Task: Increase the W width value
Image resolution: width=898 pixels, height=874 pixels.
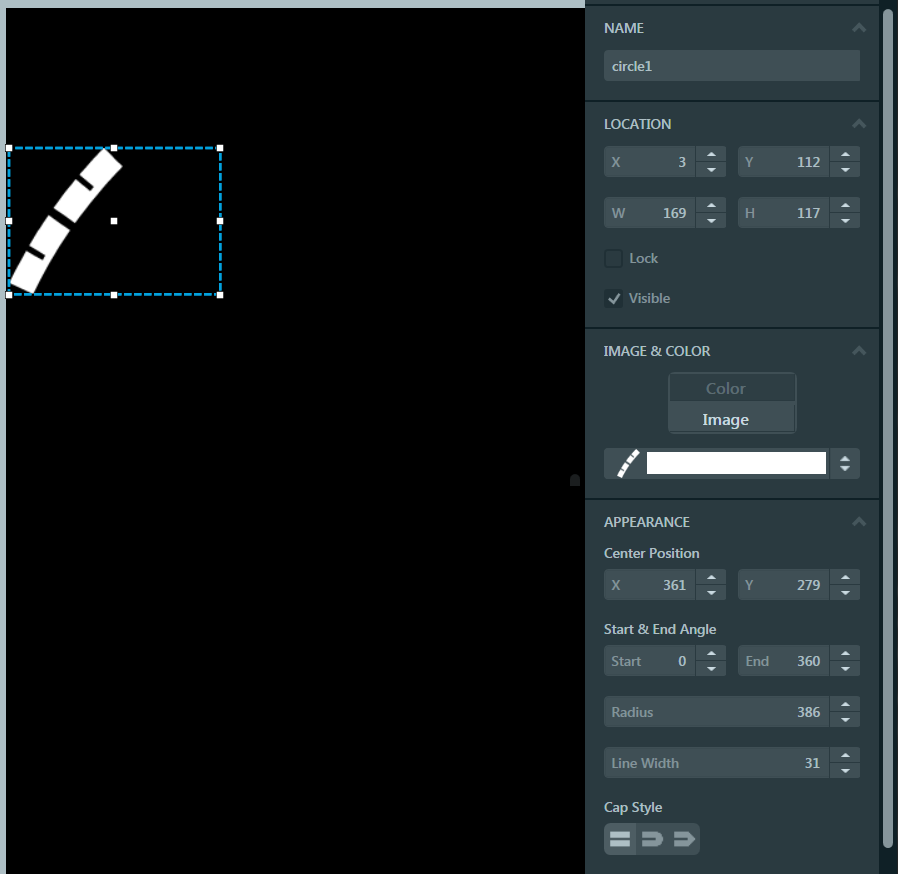Action: [711, 206]
